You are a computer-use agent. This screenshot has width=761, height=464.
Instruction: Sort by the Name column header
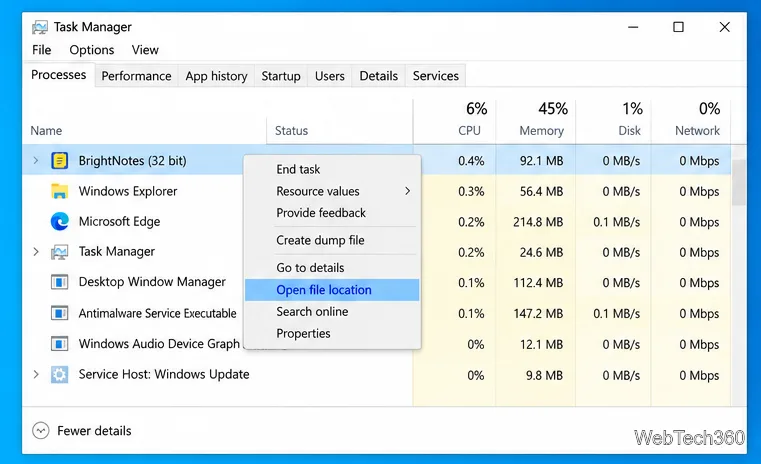coord(46,131)
